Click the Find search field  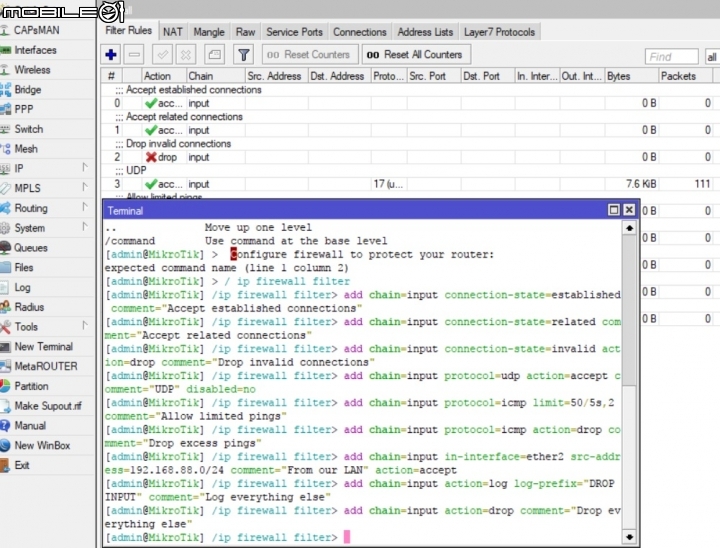(671, 57)
